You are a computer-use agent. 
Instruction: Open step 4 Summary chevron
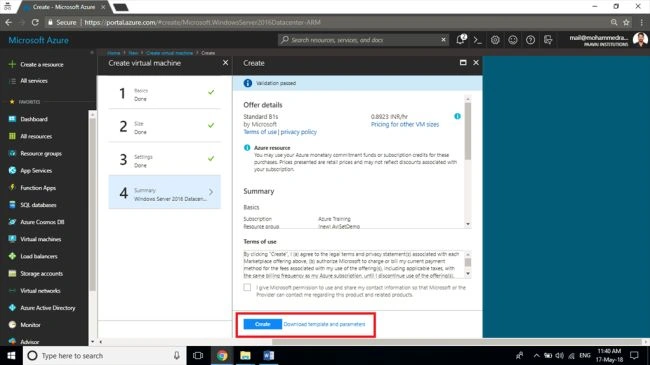(x=211, y=192)
